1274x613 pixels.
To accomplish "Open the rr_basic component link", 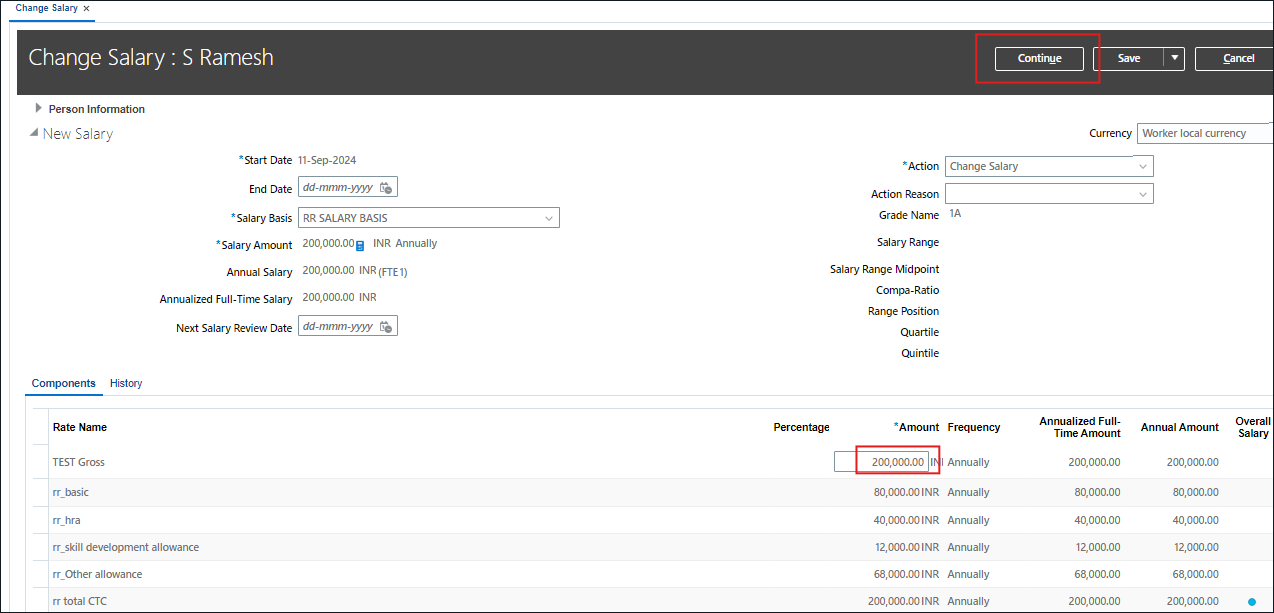I will (70, 492).
